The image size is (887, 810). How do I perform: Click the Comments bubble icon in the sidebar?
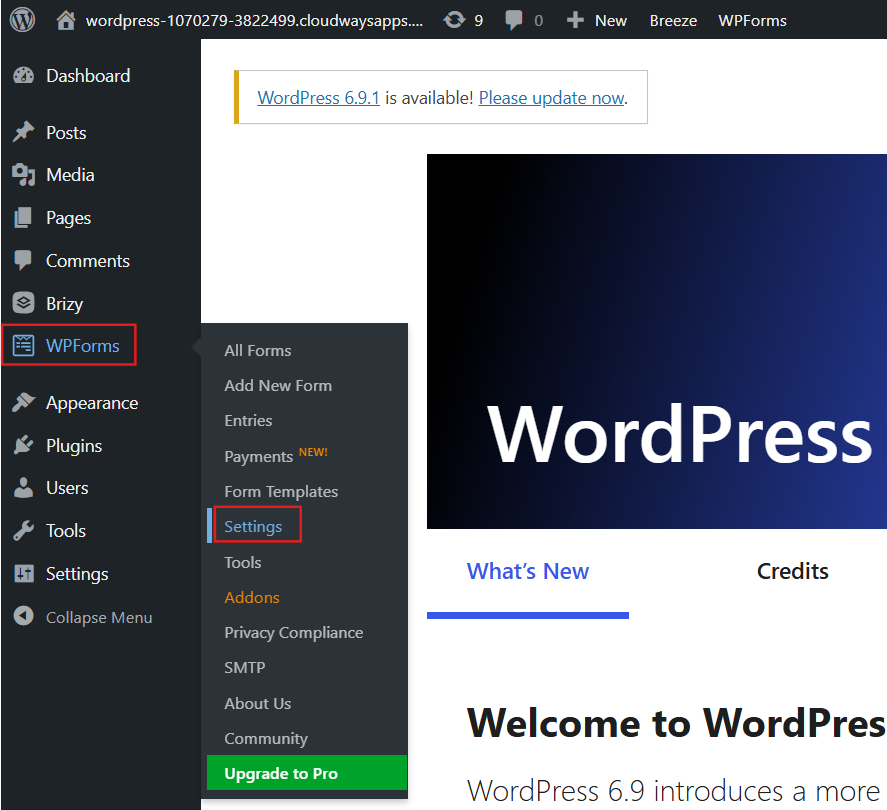point(24,261)
